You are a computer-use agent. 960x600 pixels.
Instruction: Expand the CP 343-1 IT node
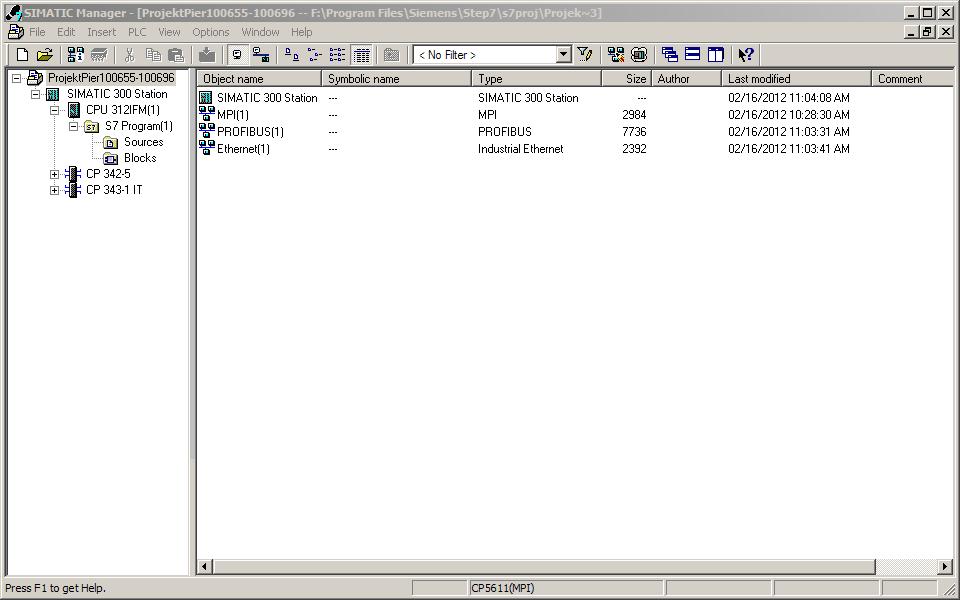[54, 190]
